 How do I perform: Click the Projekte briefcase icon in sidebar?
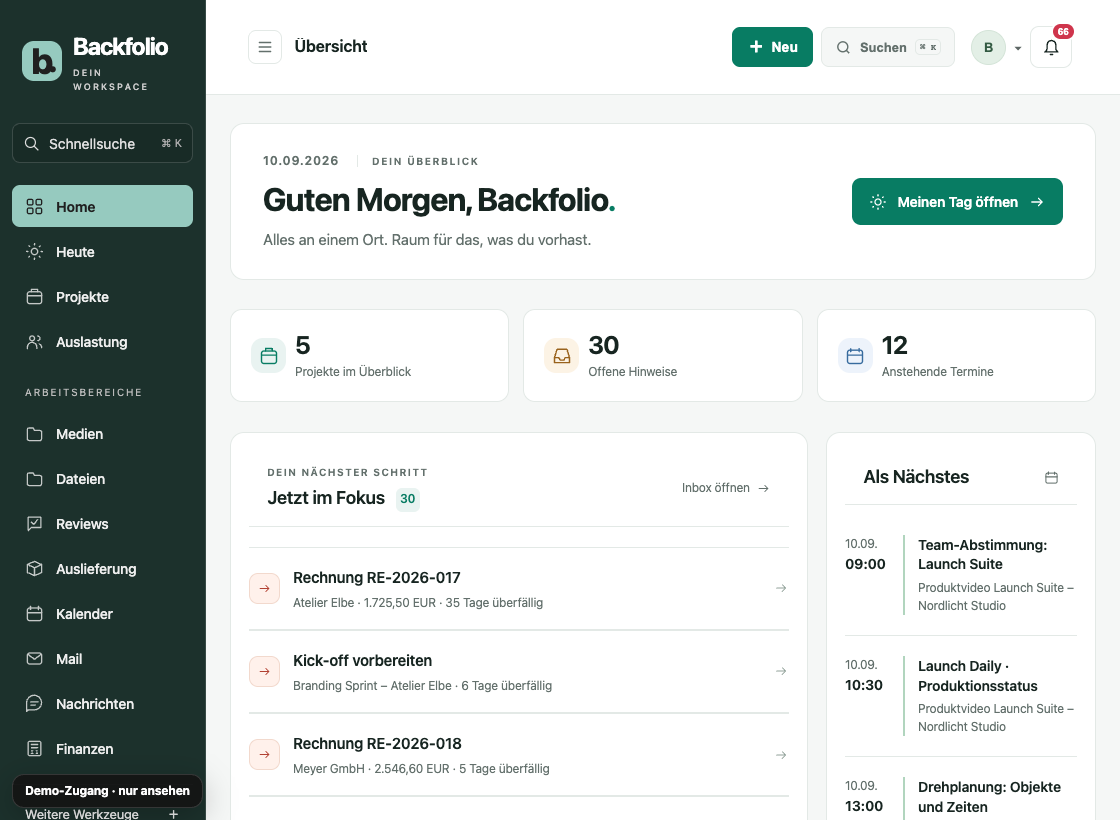pos(34,296)
